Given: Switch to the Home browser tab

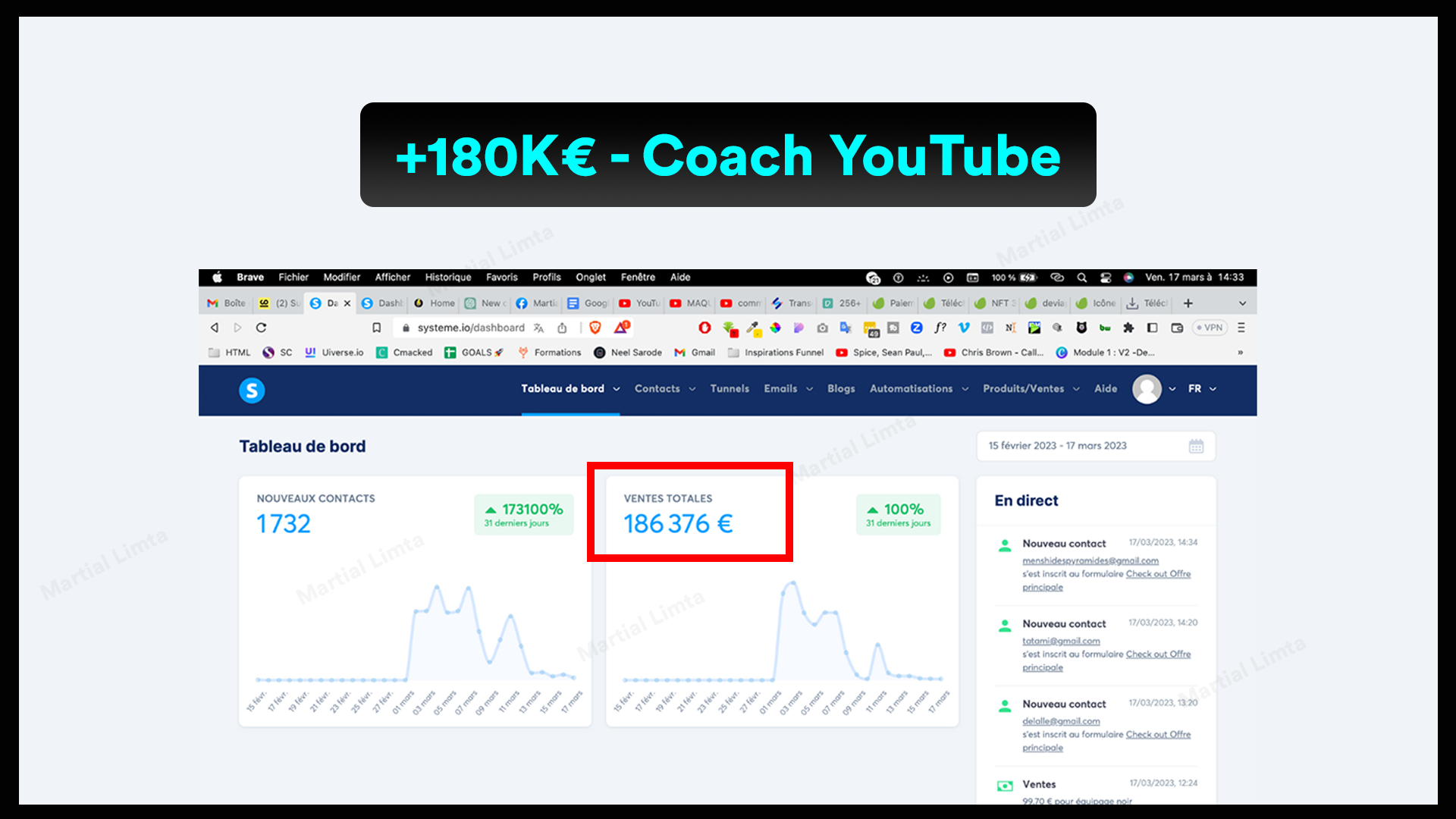Looking at the screenshot, I should point(435,303).
